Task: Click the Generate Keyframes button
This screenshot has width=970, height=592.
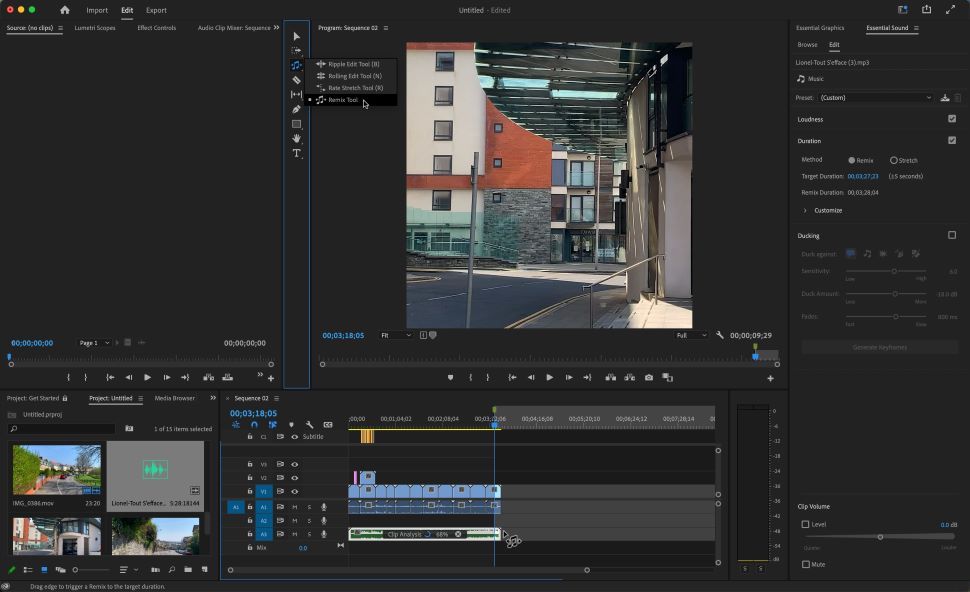Action: [878, 346]
